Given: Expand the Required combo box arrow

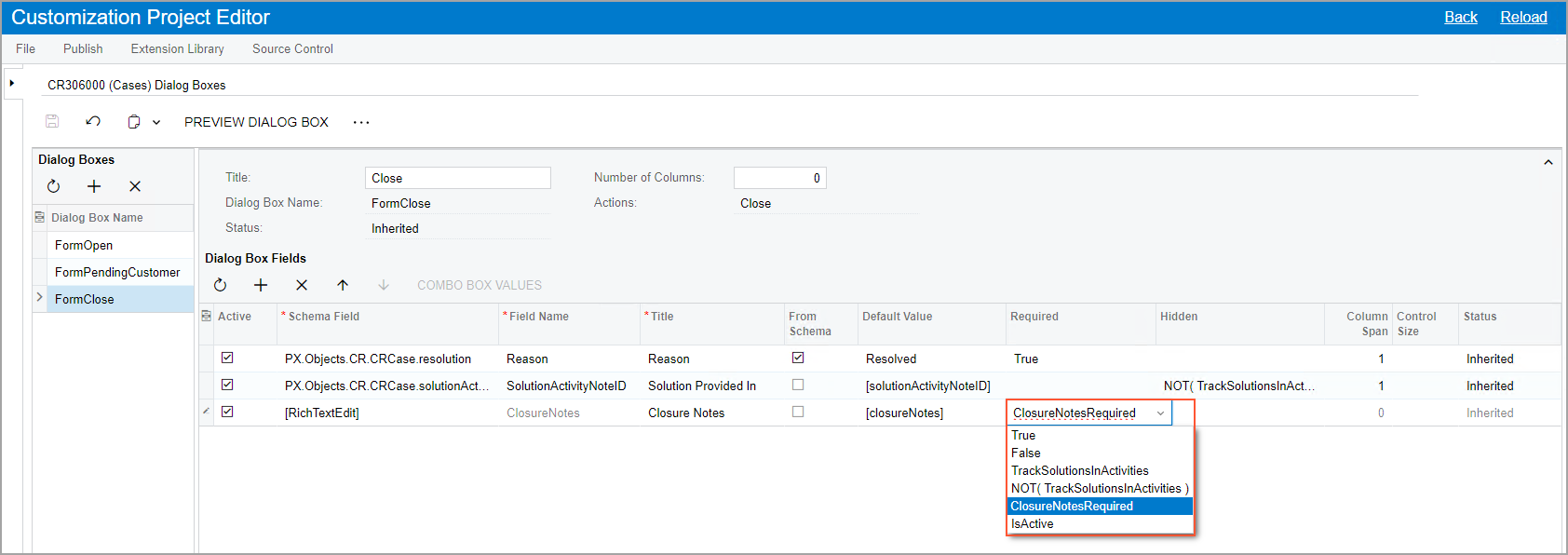Looking at the screenshot, I should click(x=1160, y=413).
